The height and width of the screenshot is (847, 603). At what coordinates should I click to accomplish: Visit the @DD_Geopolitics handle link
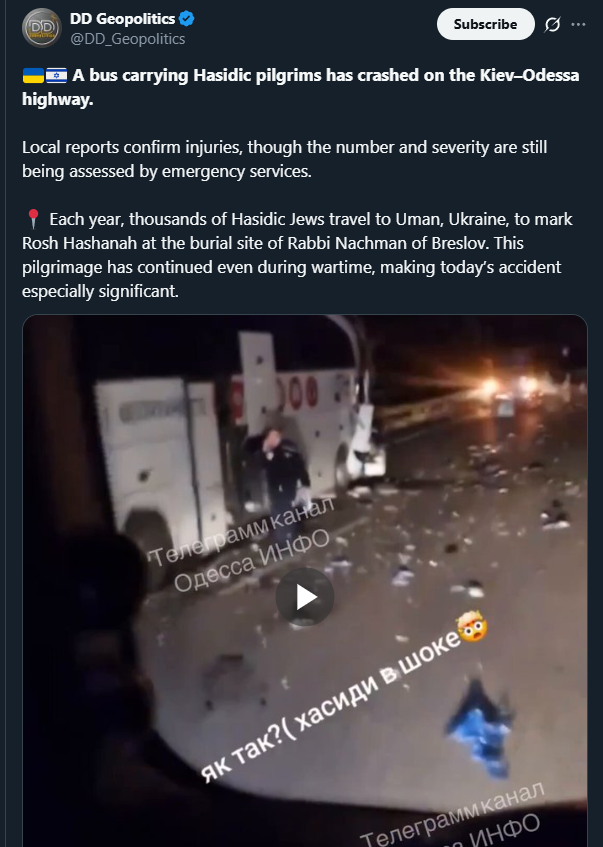tap(128, 39)
